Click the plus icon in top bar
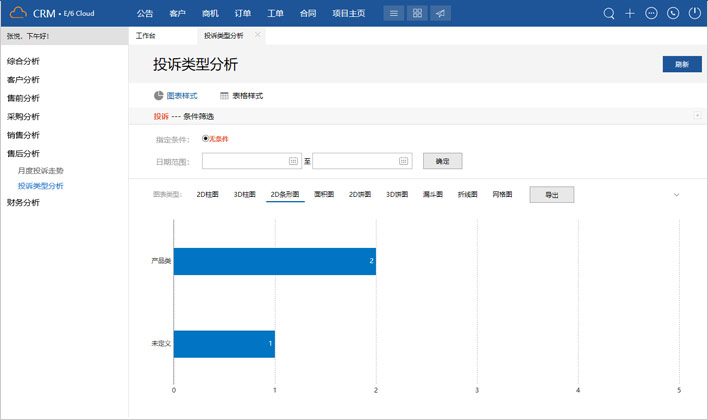The image size is (708, 420). tap(630, 14)
